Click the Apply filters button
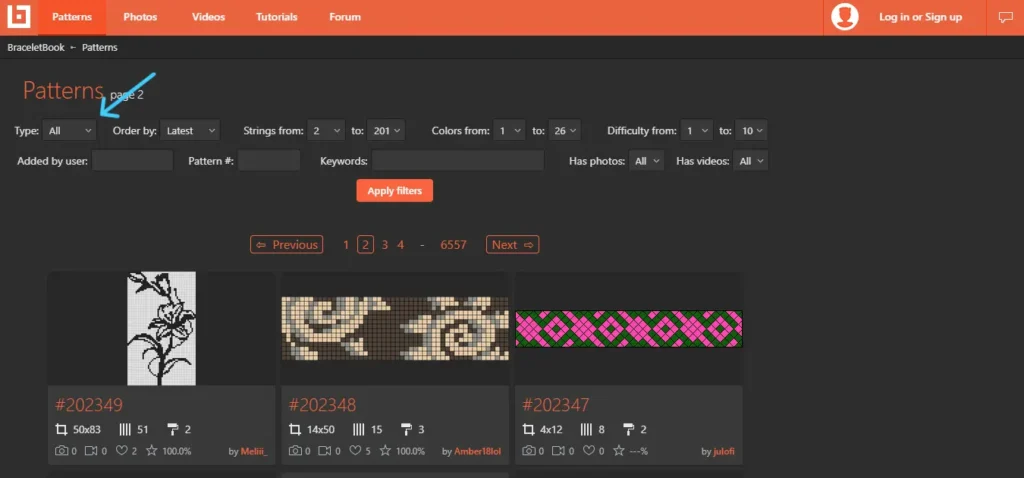The width and height of the screenshot is (1024, 478). click(394, 191)
